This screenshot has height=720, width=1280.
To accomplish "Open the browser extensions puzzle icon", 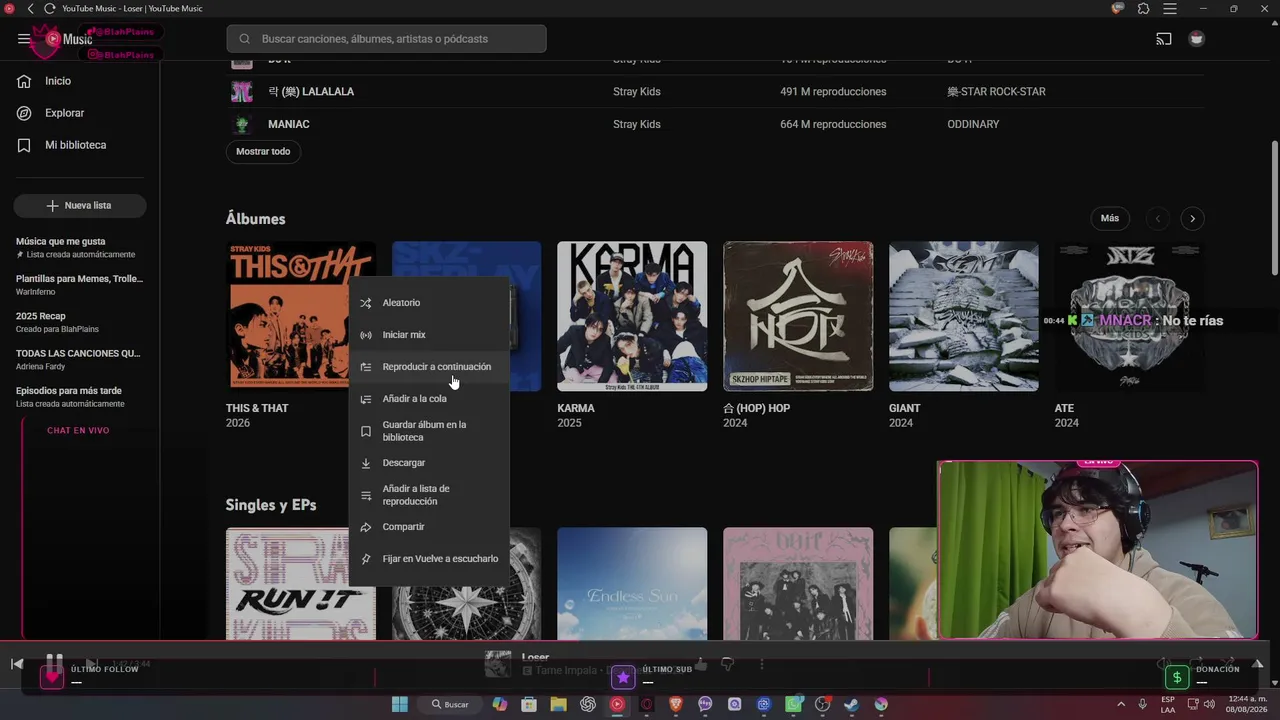I will [1144, 9].
